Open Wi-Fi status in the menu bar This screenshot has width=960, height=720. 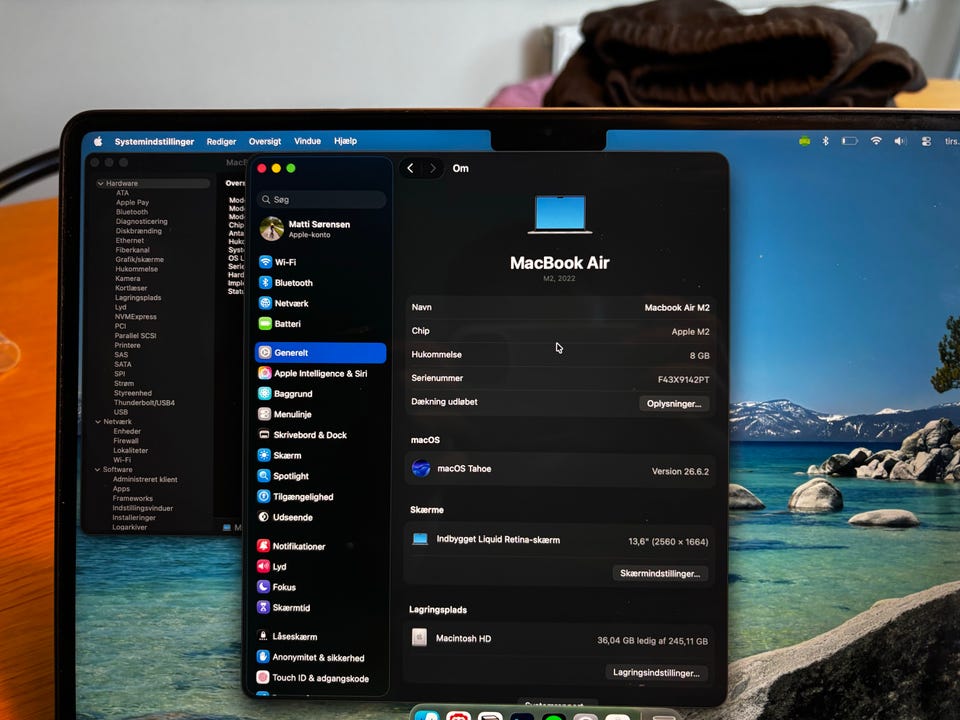click(x=876, y=141)
